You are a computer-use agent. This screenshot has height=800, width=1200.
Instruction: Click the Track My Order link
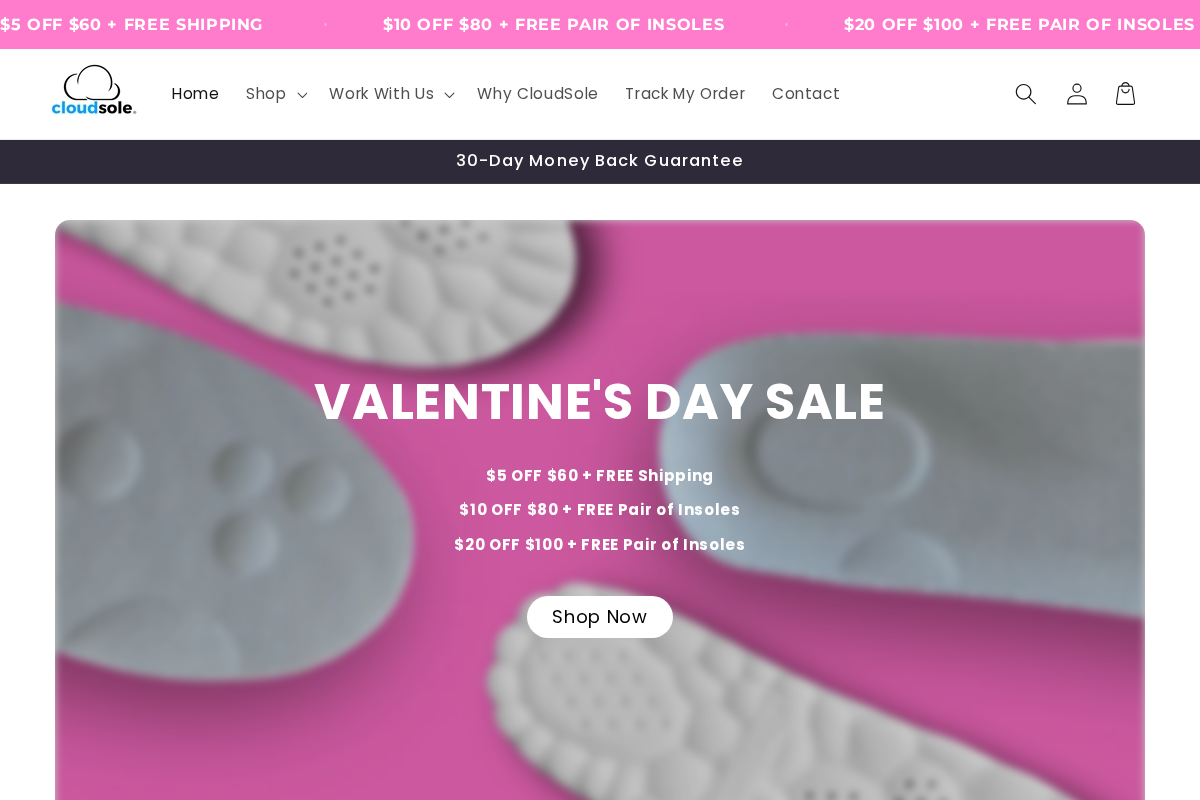[685, 94]
